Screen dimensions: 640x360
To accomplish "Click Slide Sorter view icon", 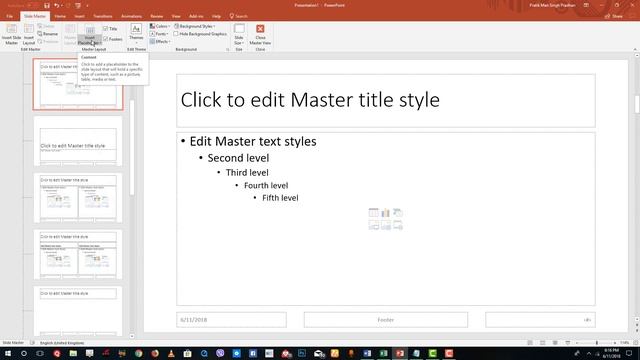I will click(x=542, y=343).
